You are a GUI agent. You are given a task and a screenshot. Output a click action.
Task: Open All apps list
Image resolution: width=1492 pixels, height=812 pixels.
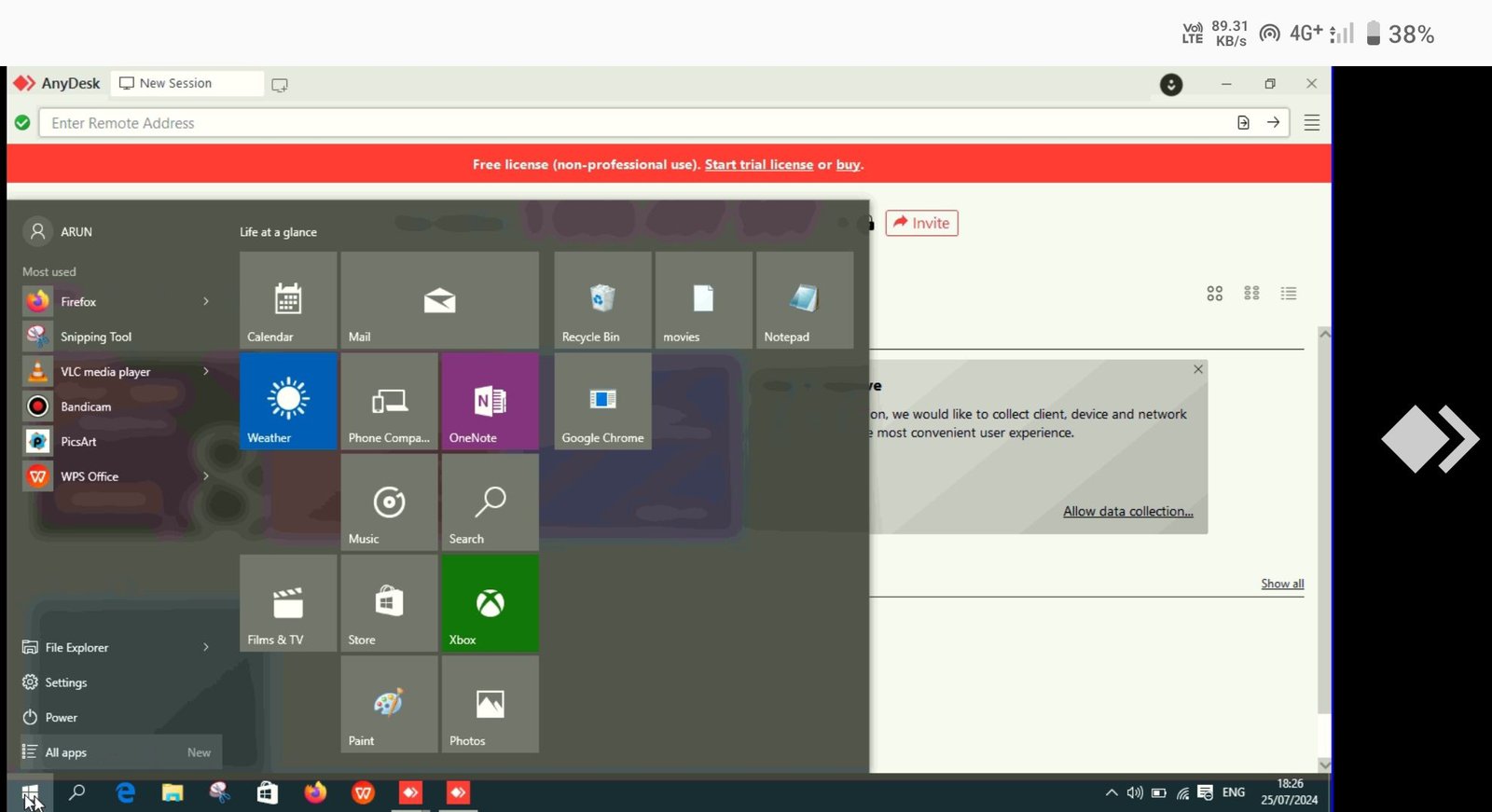click(x=66, y=752)
